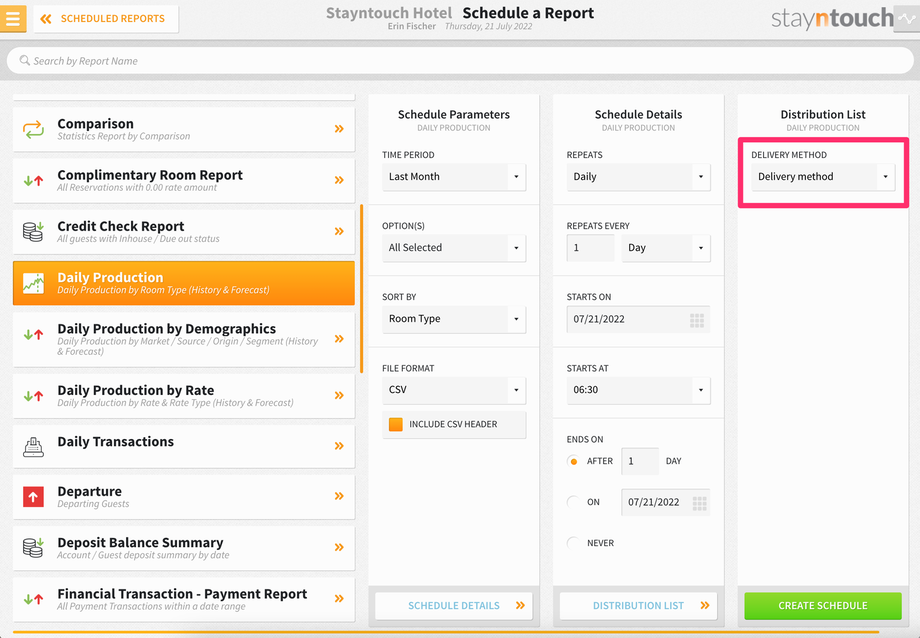Open Time Period dropdown Last Month

pyautogui.click(x=454, y=177)
